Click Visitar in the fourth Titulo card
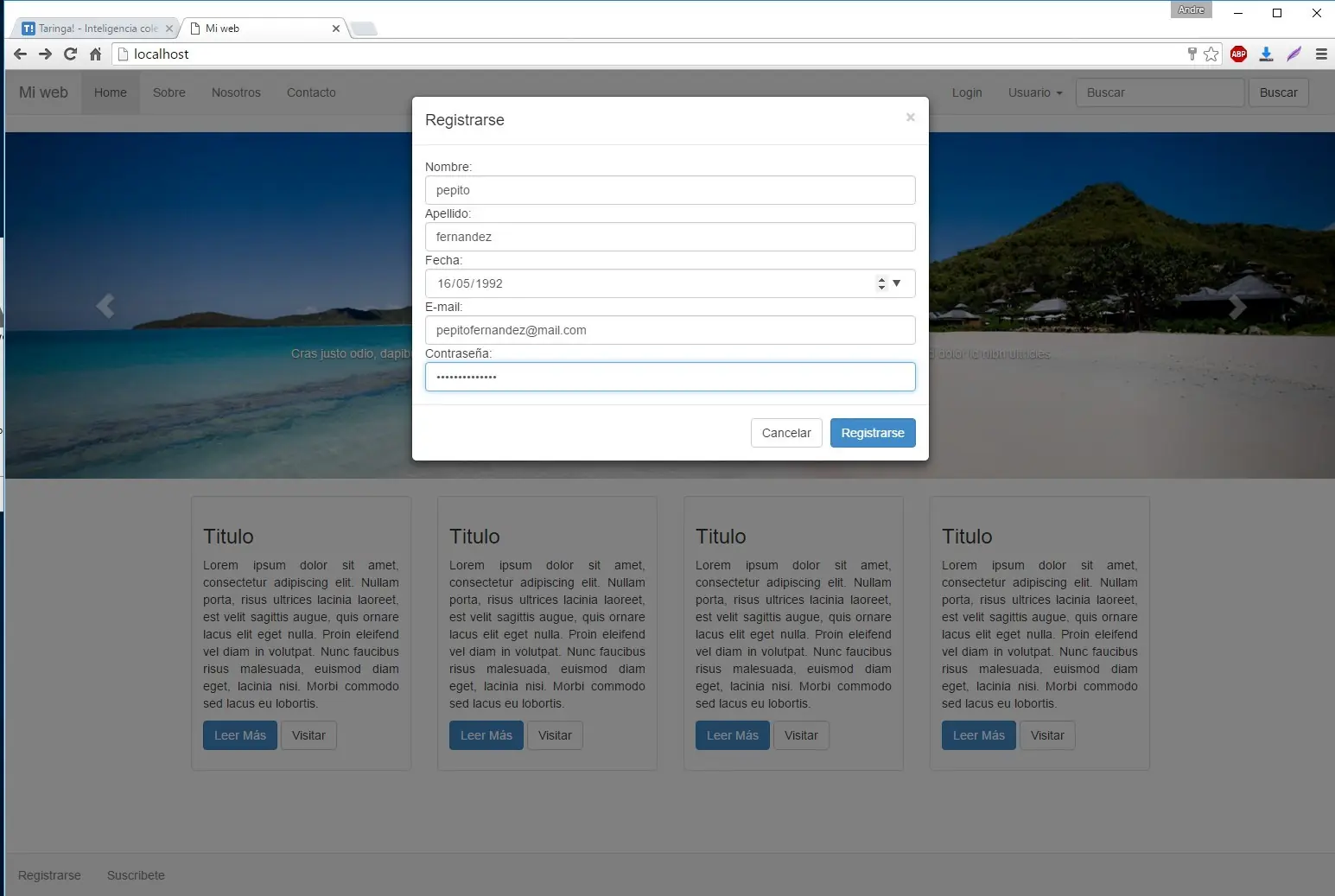Image resolution: width=1335 pixels, height=896 pixels. (x=1047, y=735)
